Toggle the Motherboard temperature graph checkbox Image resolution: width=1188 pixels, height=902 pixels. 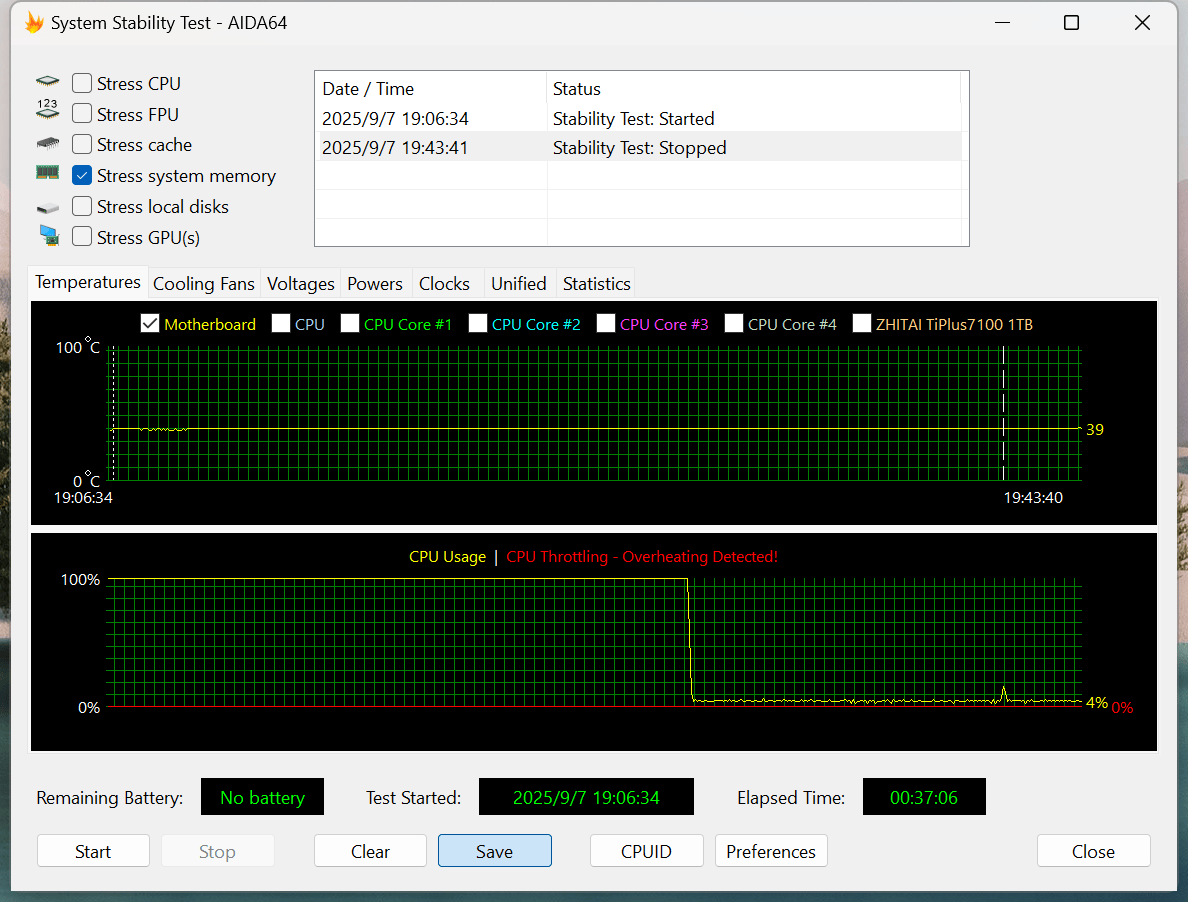pos(150,324)
